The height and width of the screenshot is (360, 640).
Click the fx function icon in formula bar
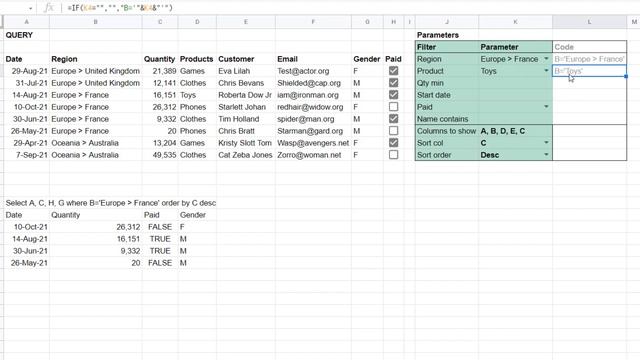(x=49, y=8)
